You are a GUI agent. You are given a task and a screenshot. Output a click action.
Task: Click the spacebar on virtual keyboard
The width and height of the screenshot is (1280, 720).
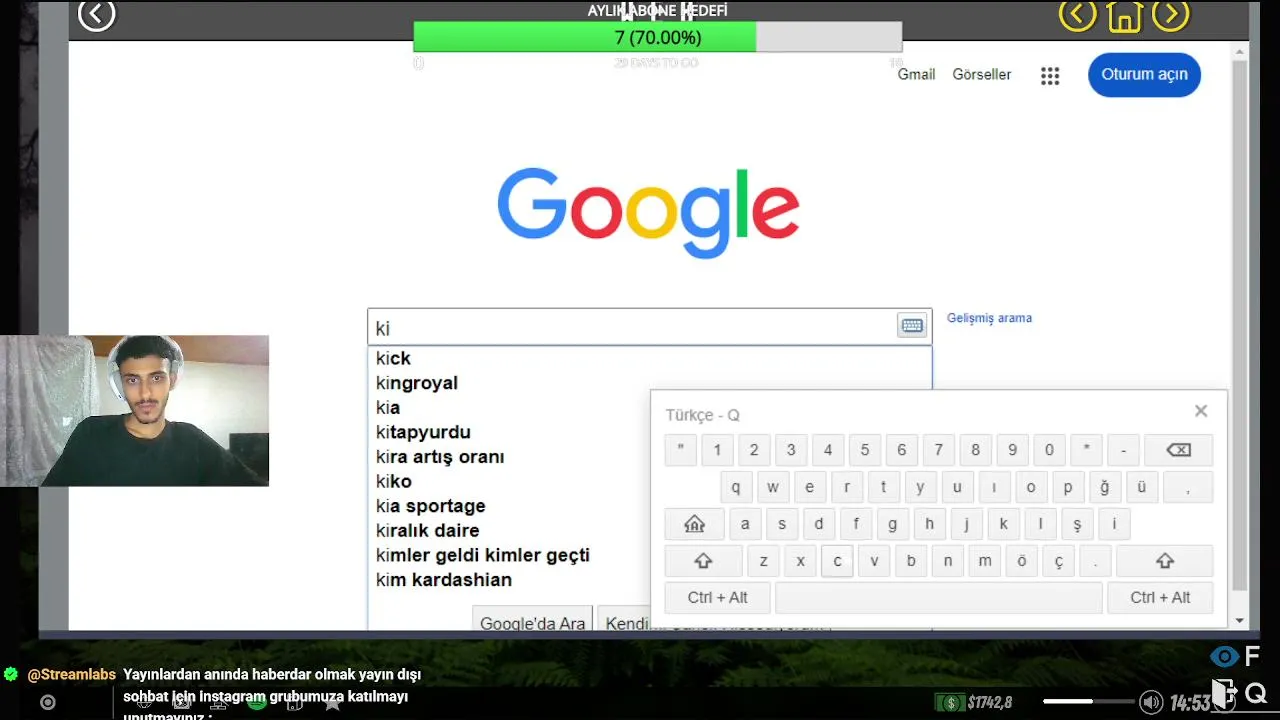coord(938,598)
